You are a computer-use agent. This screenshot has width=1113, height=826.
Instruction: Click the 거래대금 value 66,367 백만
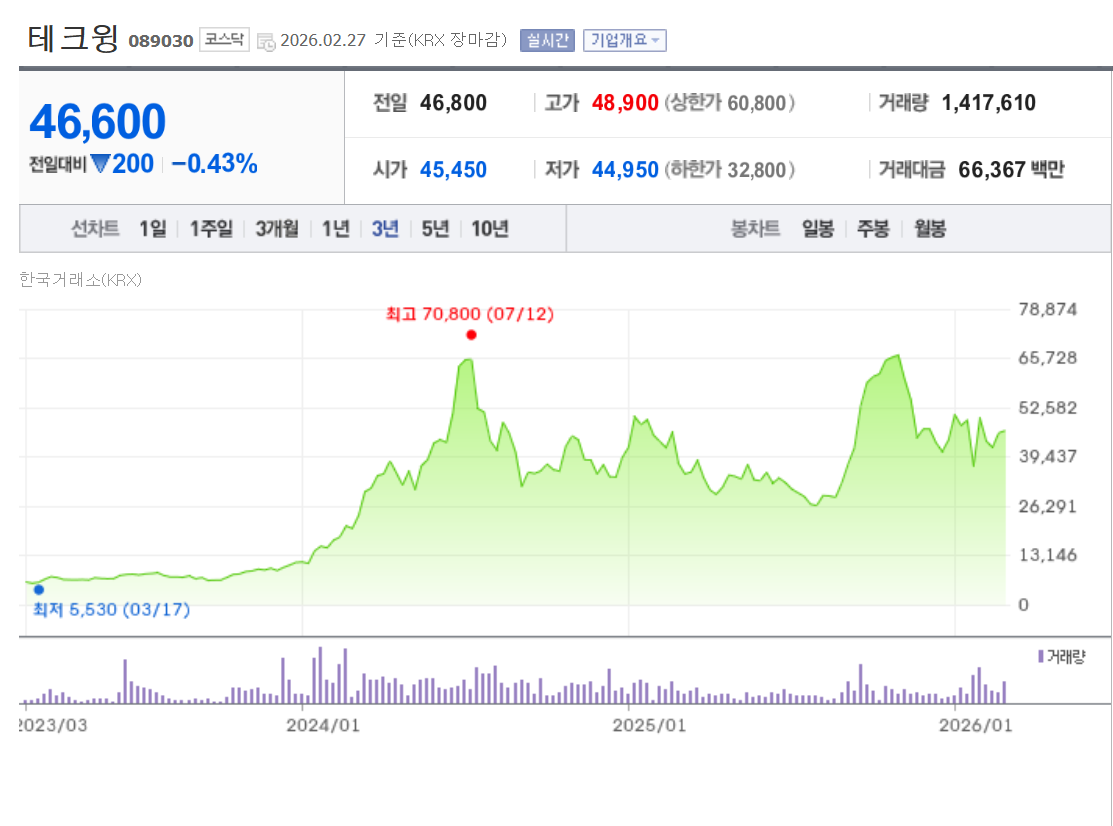pos(1011,170)
